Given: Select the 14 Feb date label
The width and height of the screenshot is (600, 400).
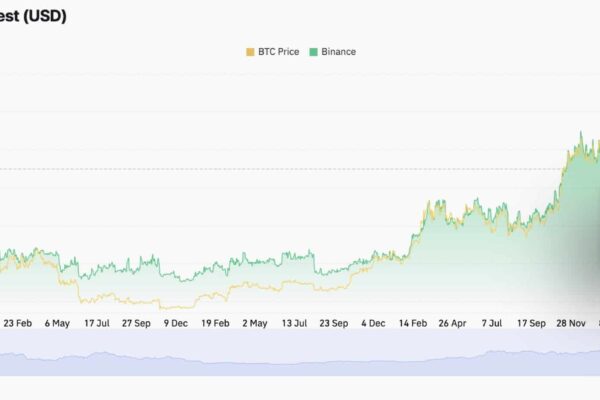Looking at the screenshot, I should [412, 323].
